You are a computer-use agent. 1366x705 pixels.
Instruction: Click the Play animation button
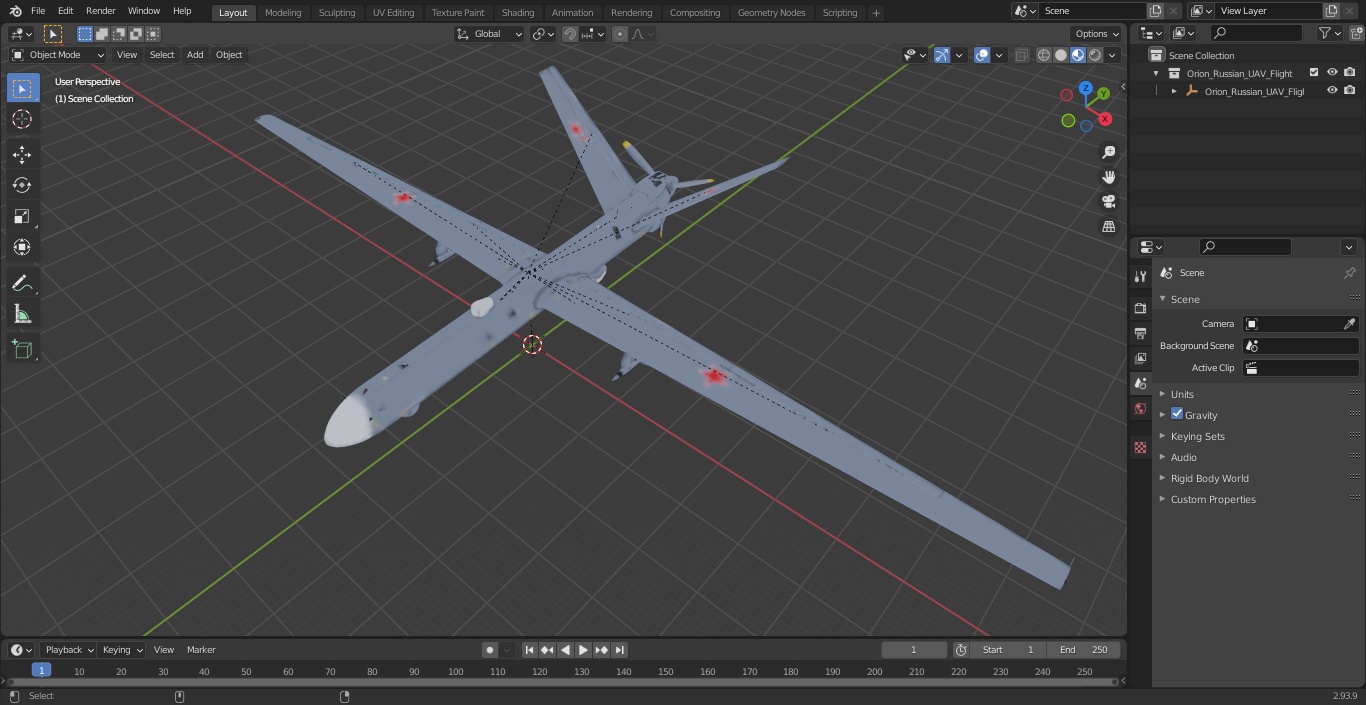[583, 650]
